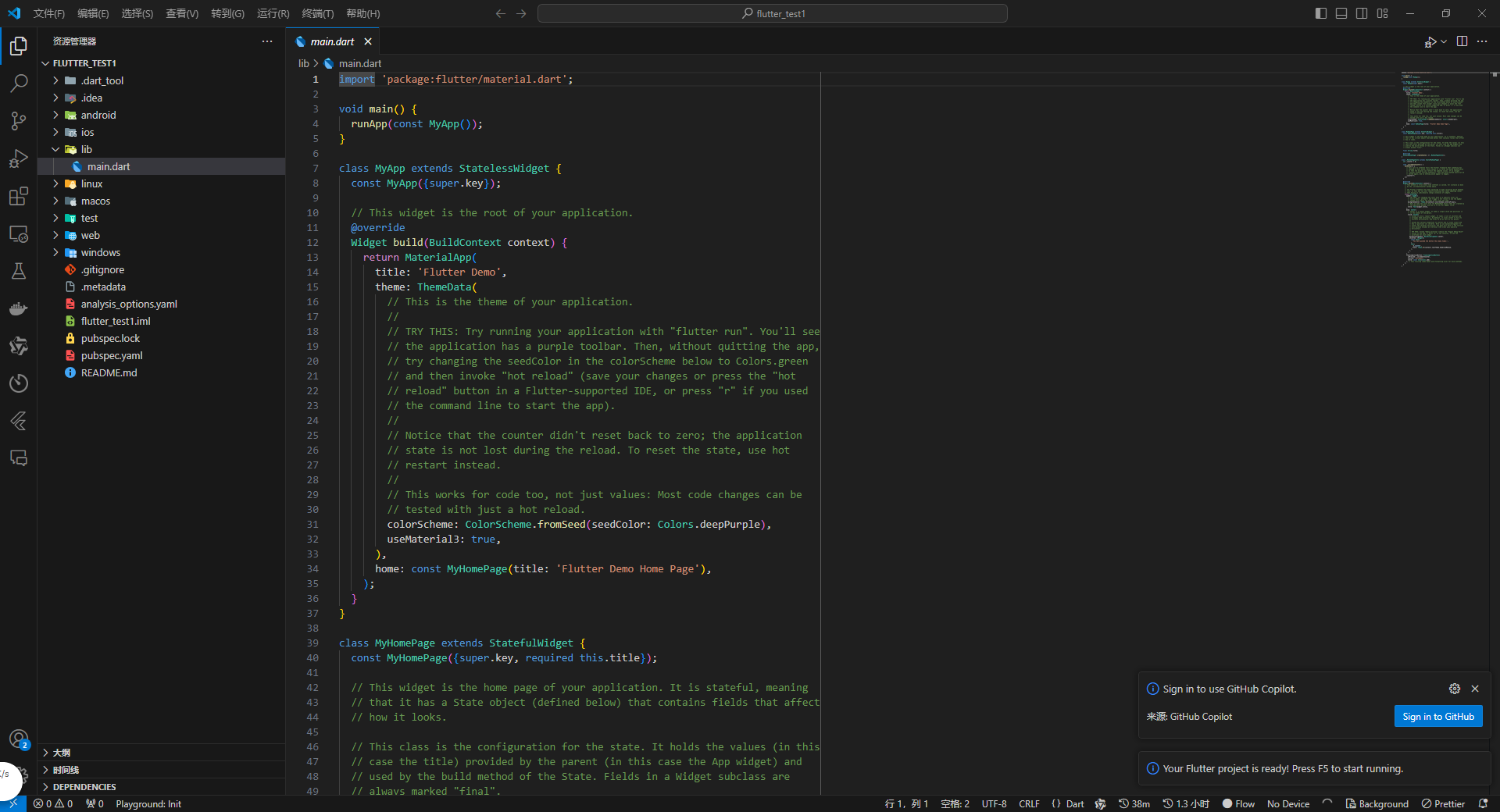
Task: Toggle secondary side bar visibility
Action: [1362, 13]
